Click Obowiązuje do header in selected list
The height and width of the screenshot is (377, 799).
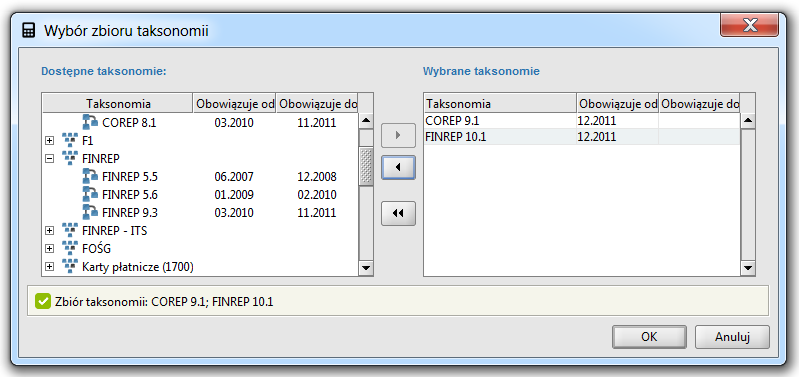(700, 104)
